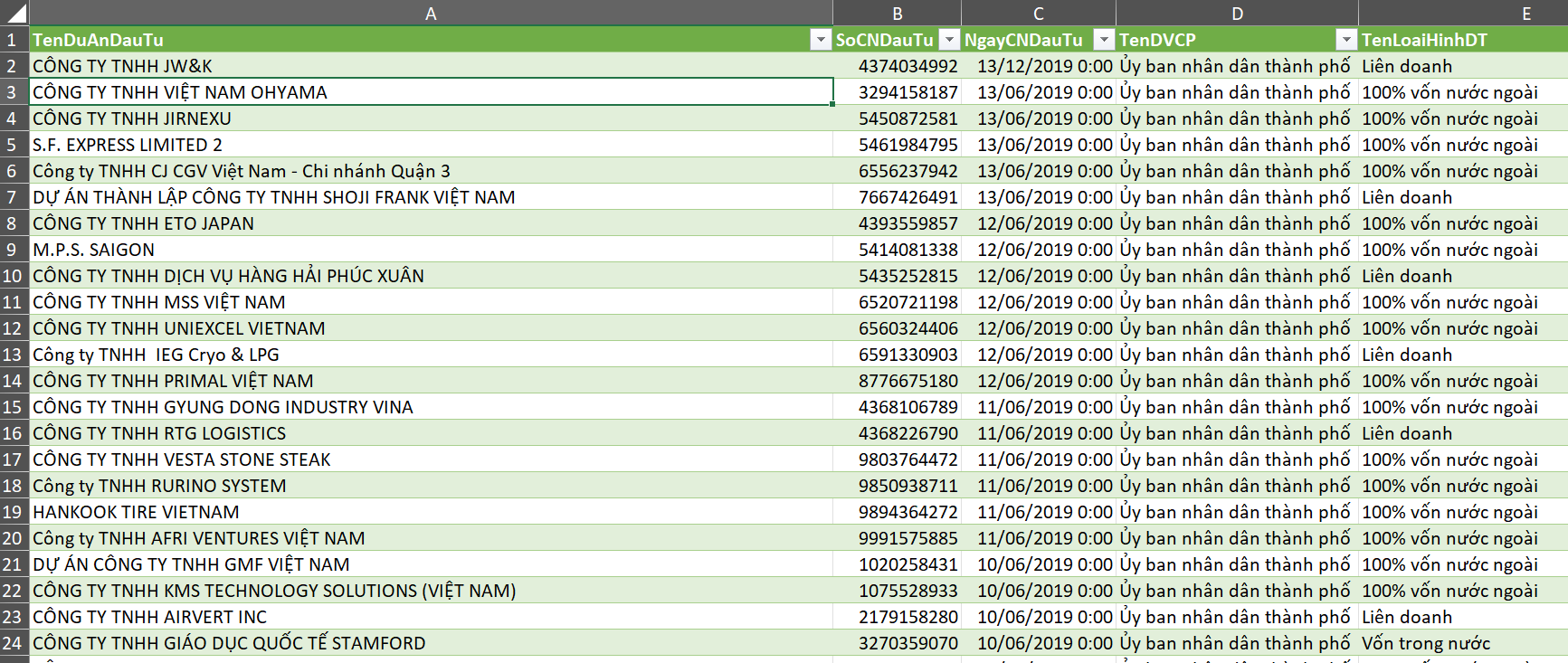1568x663 pixels.
Task: Select cell M.P.S. SAIGON
Action: coord(431,250)
